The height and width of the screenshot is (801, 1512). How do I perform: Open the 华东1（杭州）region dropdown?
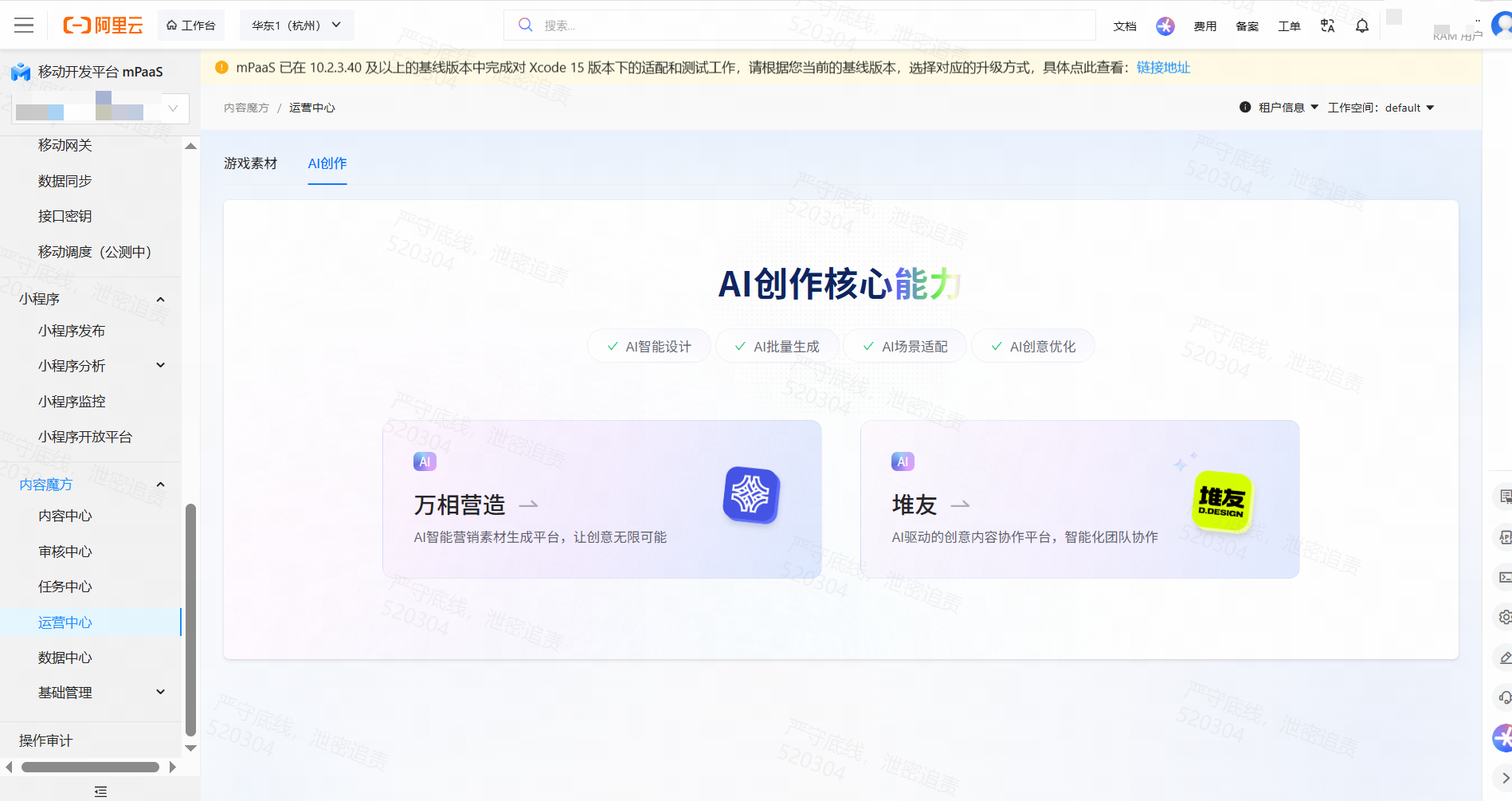point(296,26)
